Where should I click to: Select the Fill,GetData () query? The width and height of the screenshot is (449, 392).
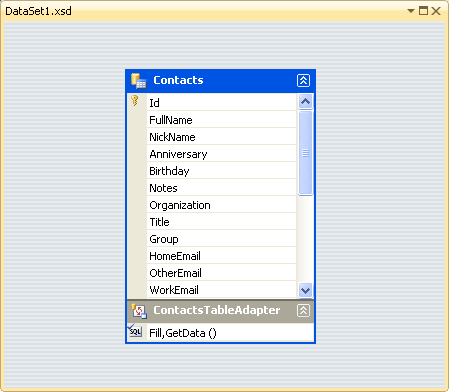coord(230,332)
